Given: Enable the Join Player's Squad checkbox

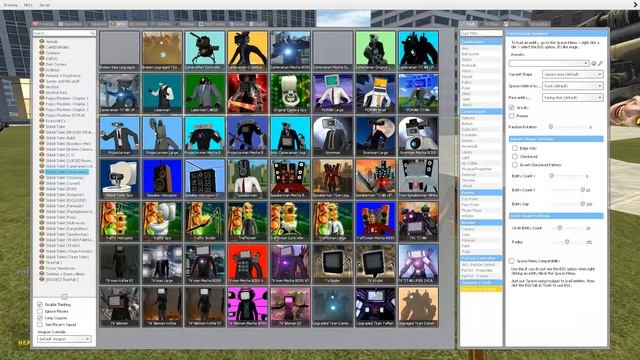Looking at the screenshot, I should [40, 324].
